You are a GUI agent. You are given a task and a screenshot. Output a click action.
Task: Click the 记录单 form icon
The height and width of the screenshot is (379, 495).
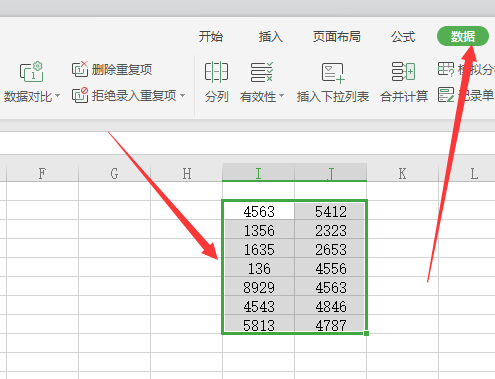click(446, 95)
